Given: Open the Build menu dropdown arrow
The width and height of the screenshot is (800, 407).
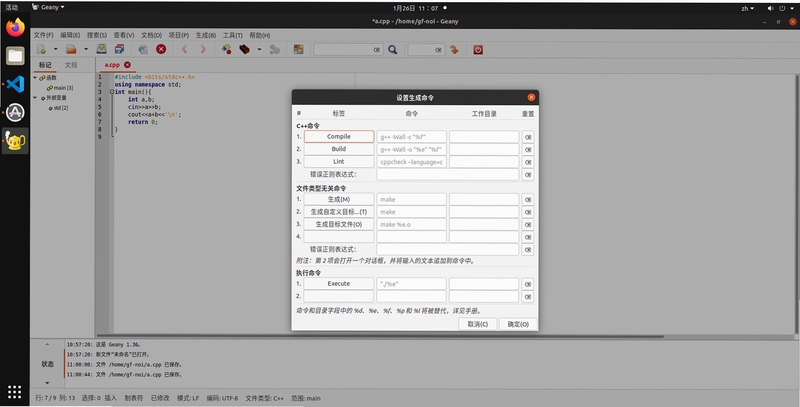Looking at the screenshot, I should point(259,49).
